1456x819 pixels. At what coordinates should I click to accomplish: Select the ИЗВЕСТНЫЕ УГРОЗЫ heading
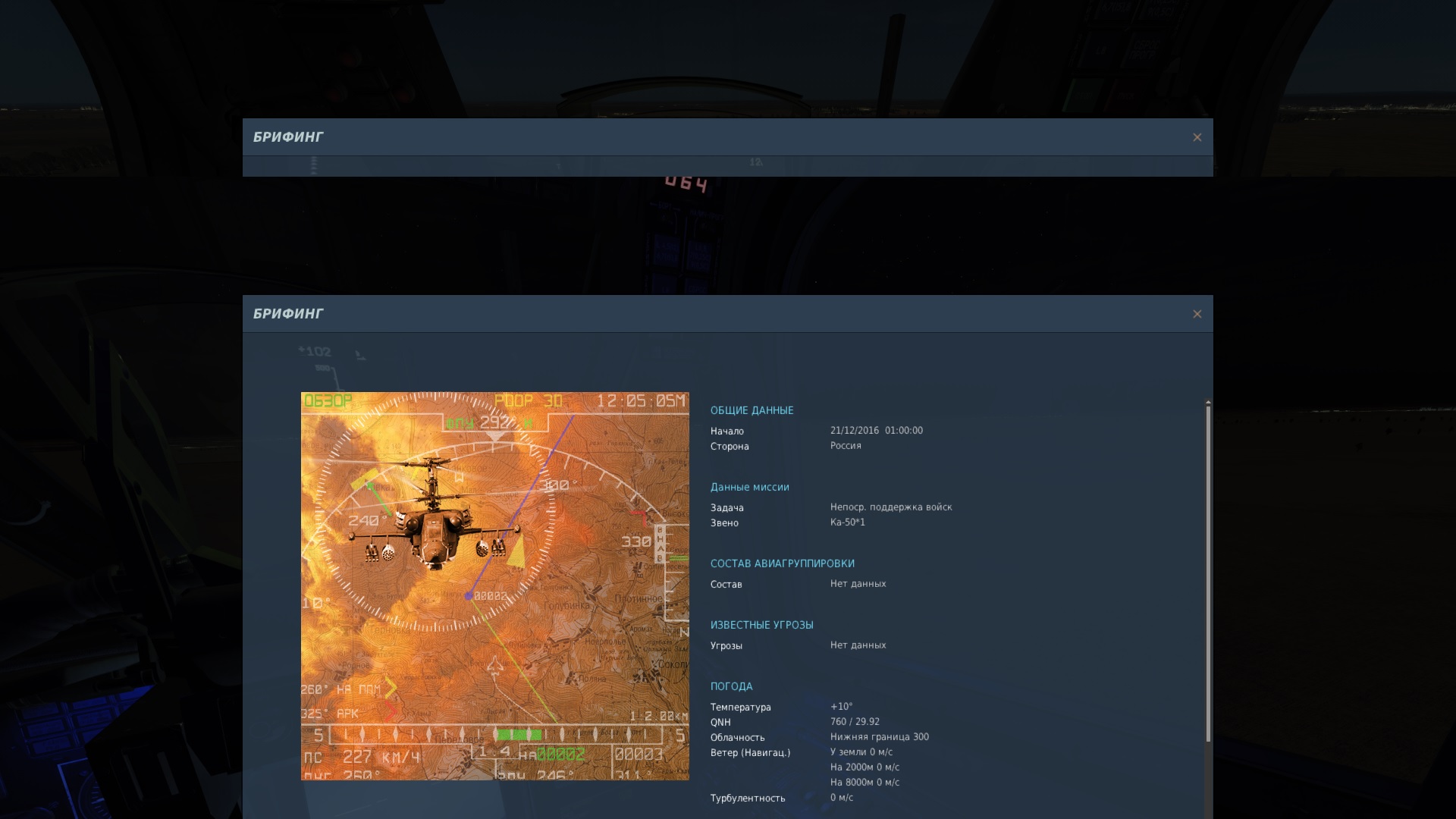pyautogui.click(x=761, y=625)
